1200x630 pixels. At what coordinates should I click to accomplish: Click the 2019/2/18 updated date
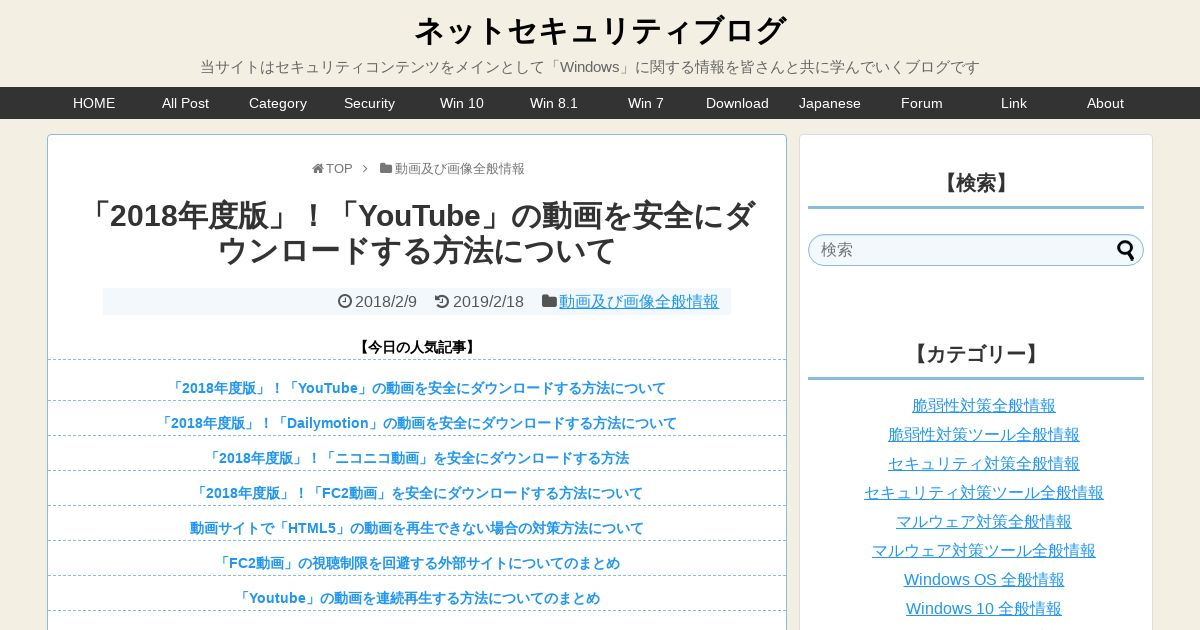click(x=488, y=301)
